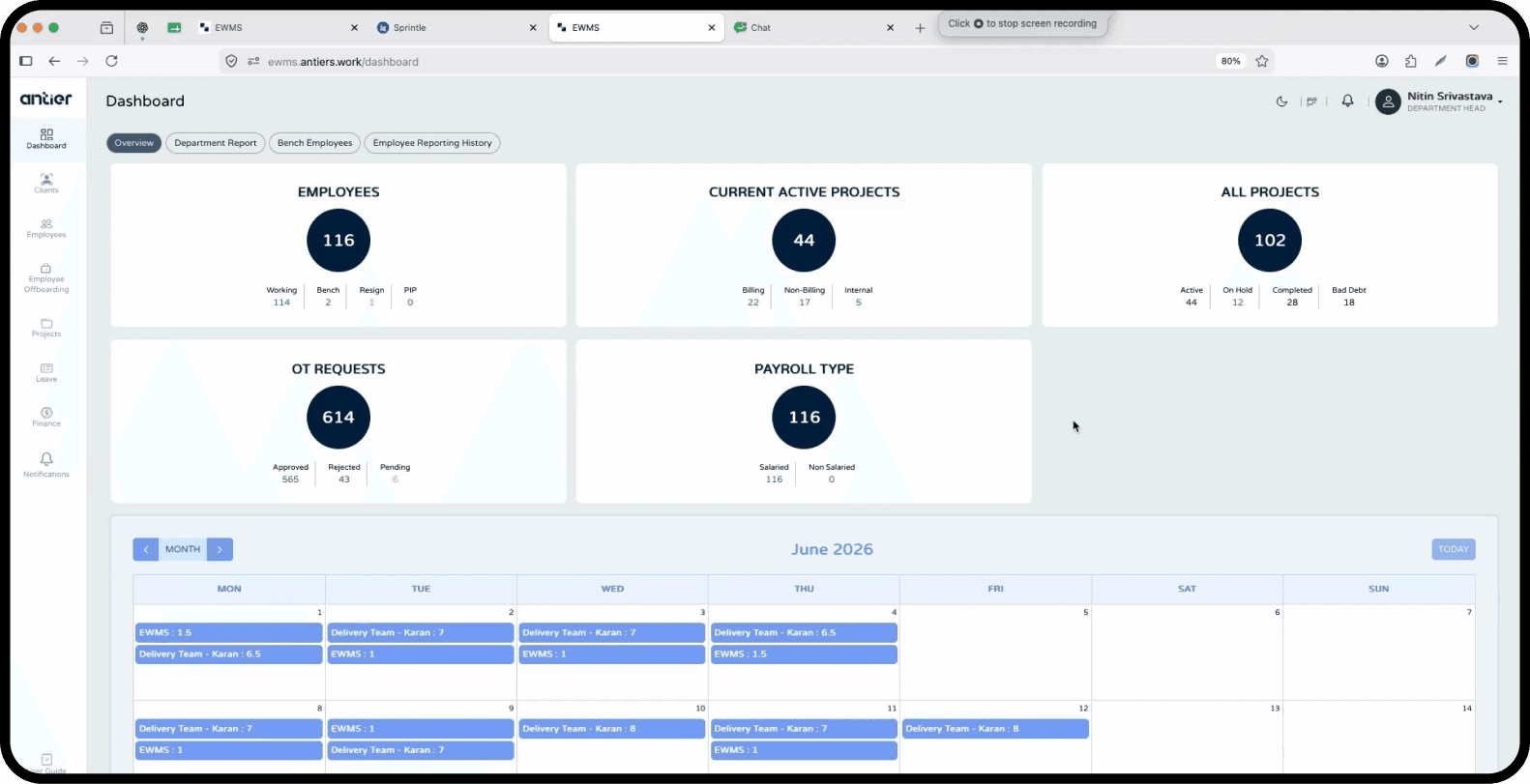This screenshot has width=1530, height=784.
Task: Open June 4 Delivery Team - Karan : 6.5
Action: pyautogui.click(x=804, y=632)
